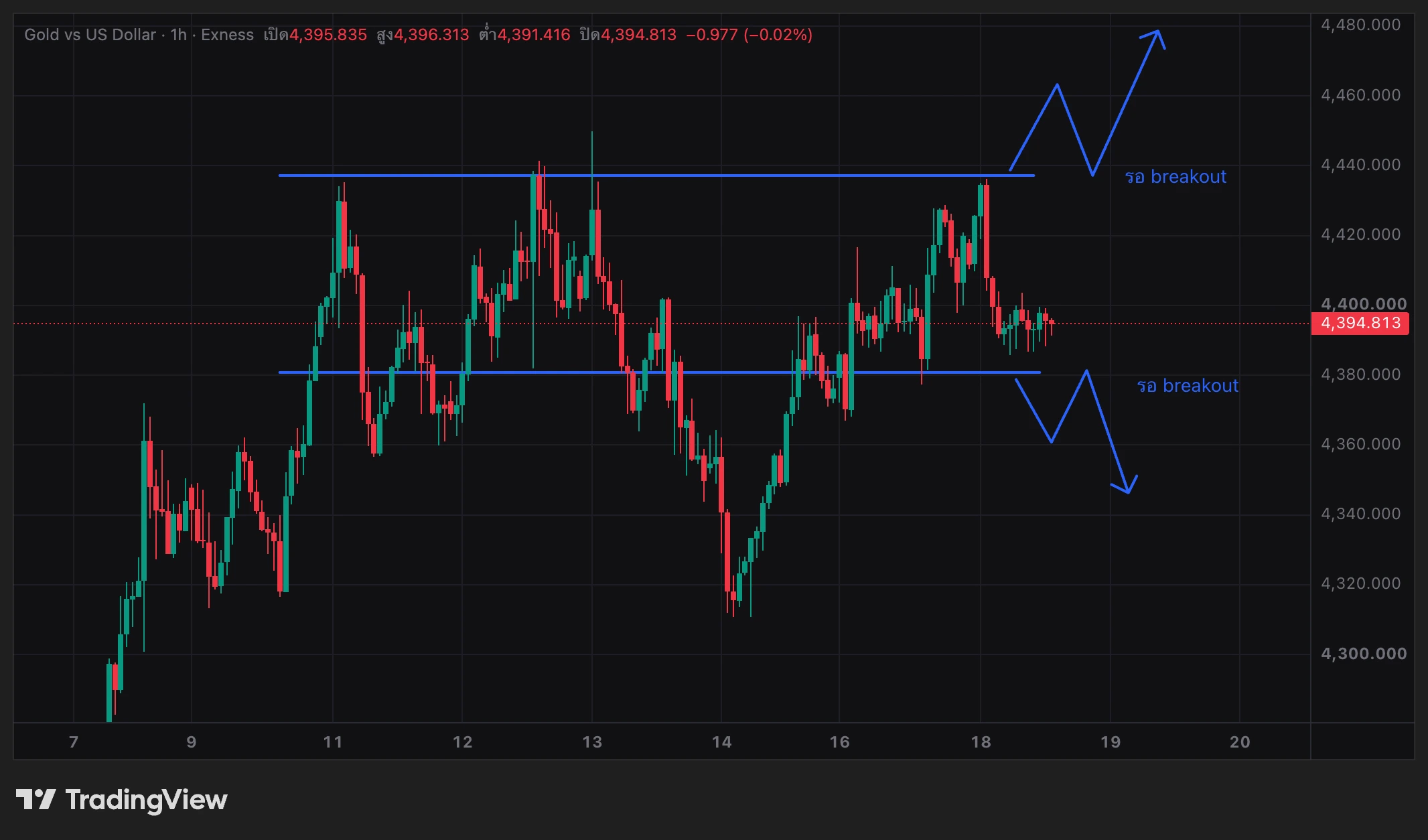Click date label 20 on time axis
Screen dimensions: 1428x840
click(x=1240, y=742)
